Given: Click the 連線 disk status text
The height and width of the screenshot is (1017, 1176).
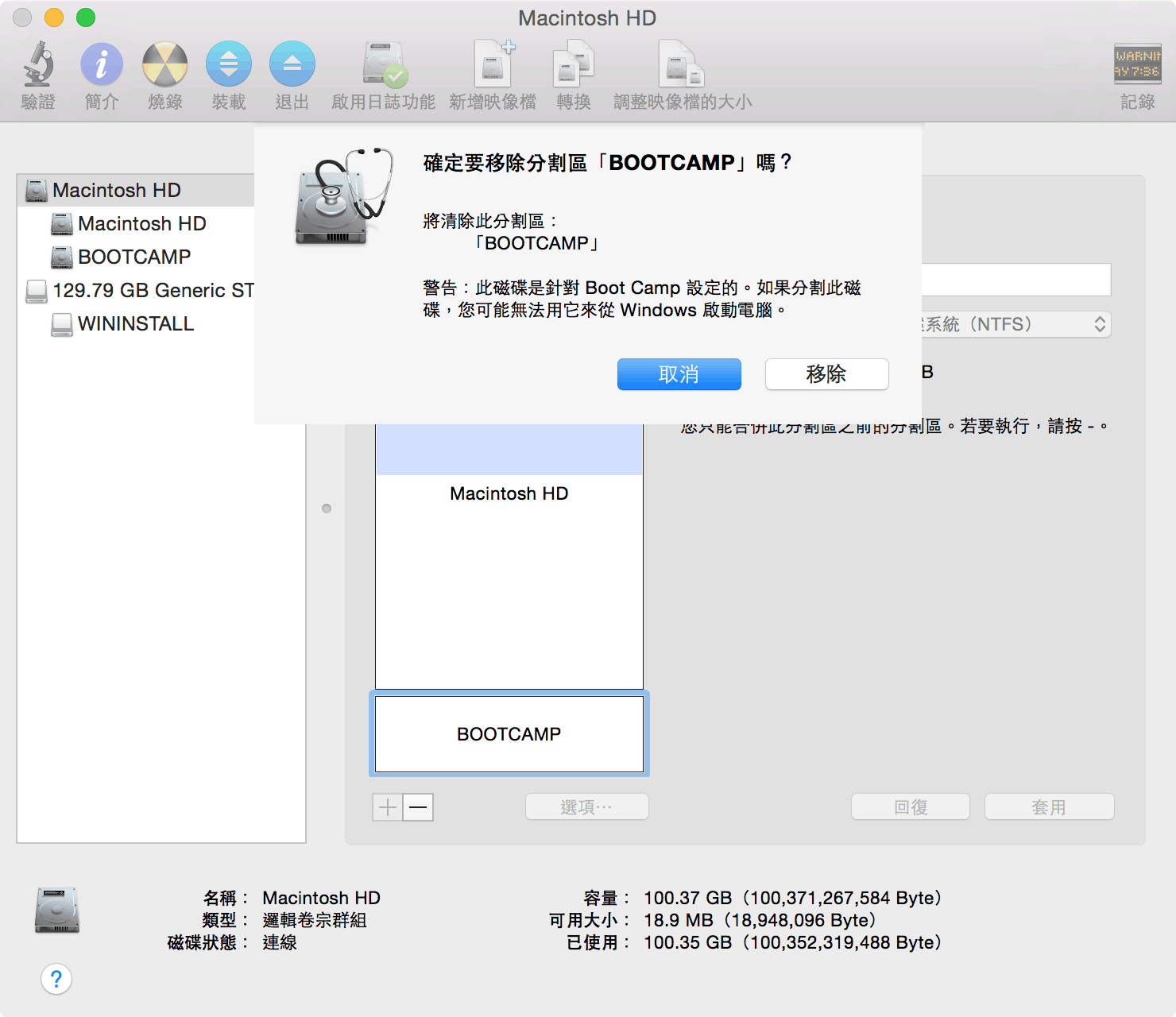Looking at the screenshot, I should pos(280,942).
